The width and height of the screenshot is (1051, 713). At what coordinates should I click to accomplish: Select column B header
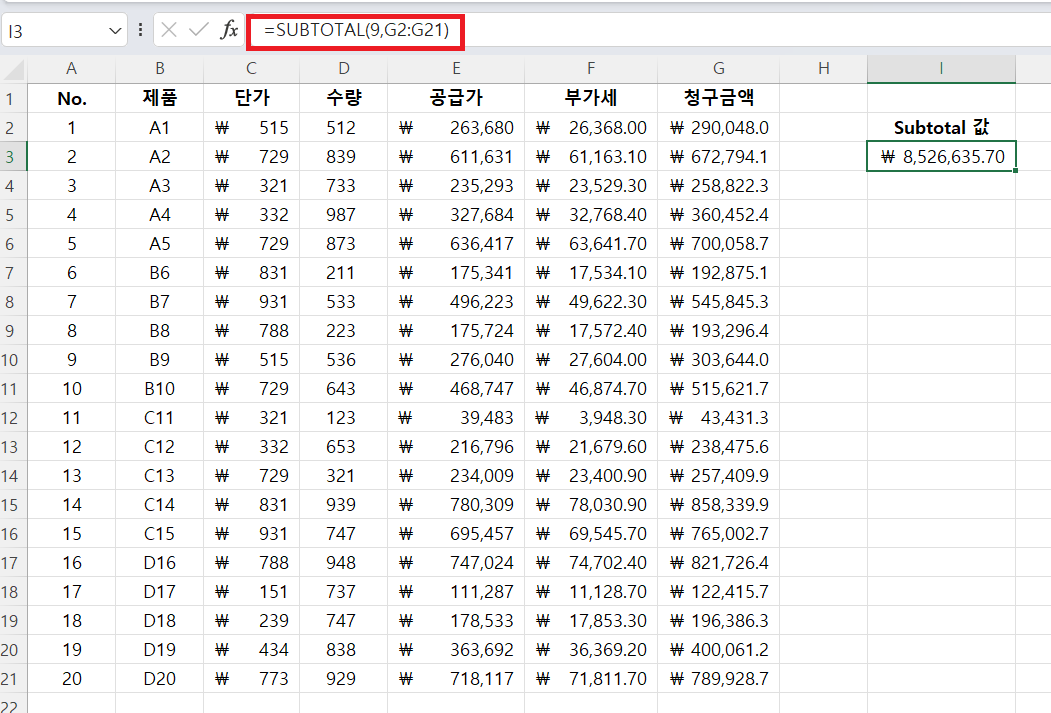[160, 69]
